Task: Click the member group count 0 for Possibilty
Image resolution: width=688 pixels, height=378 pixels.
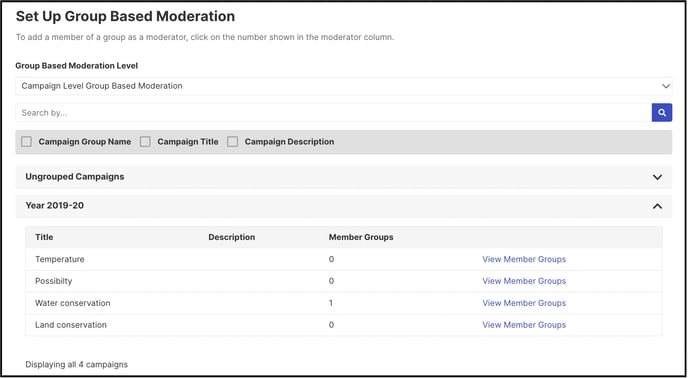Action: (x=331, y=281)
